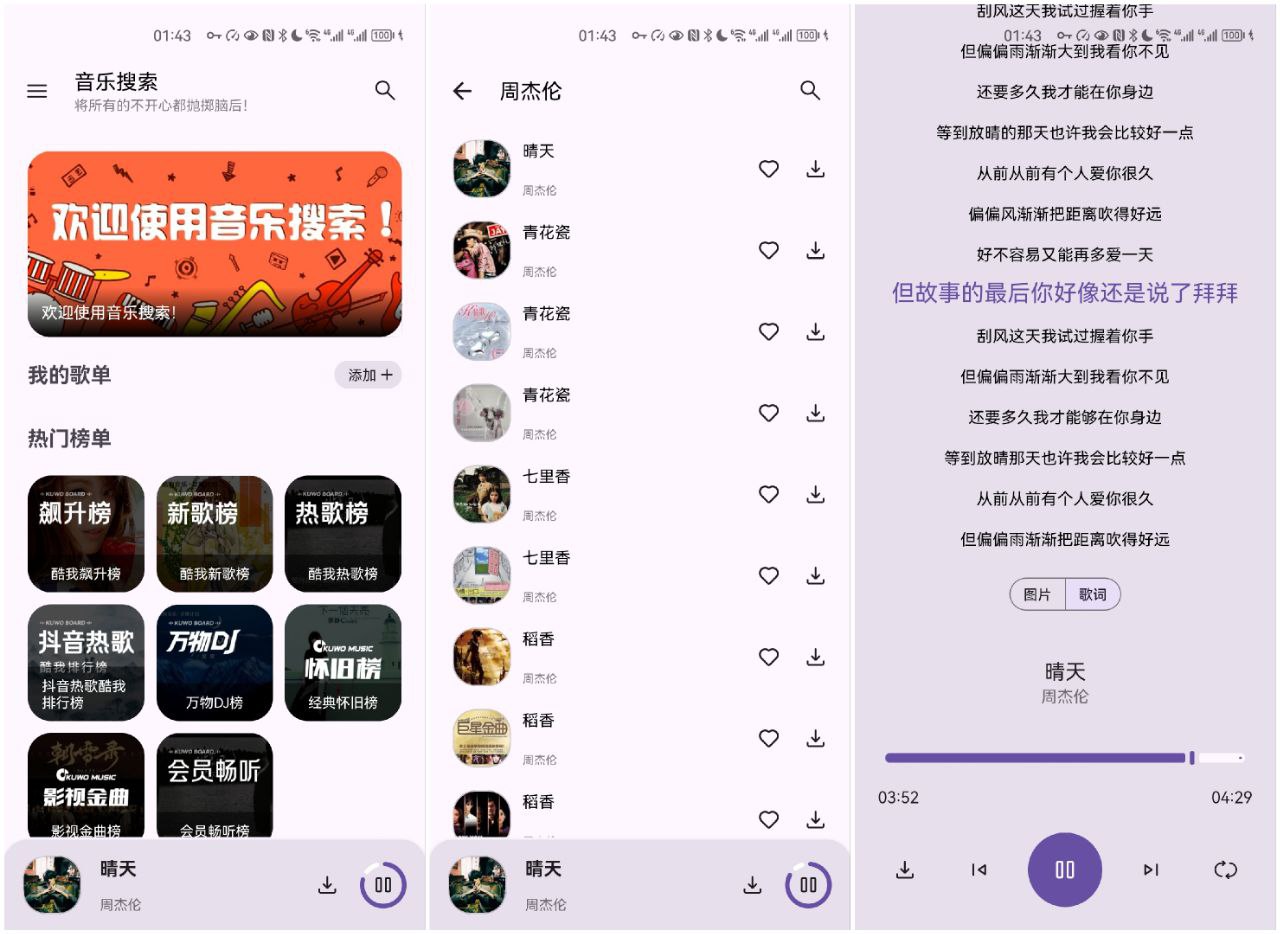This screenshot has height=934, width=1280.
Task: Download 晴天 from the 周杰伦 song list row
Action: (816, 169)
